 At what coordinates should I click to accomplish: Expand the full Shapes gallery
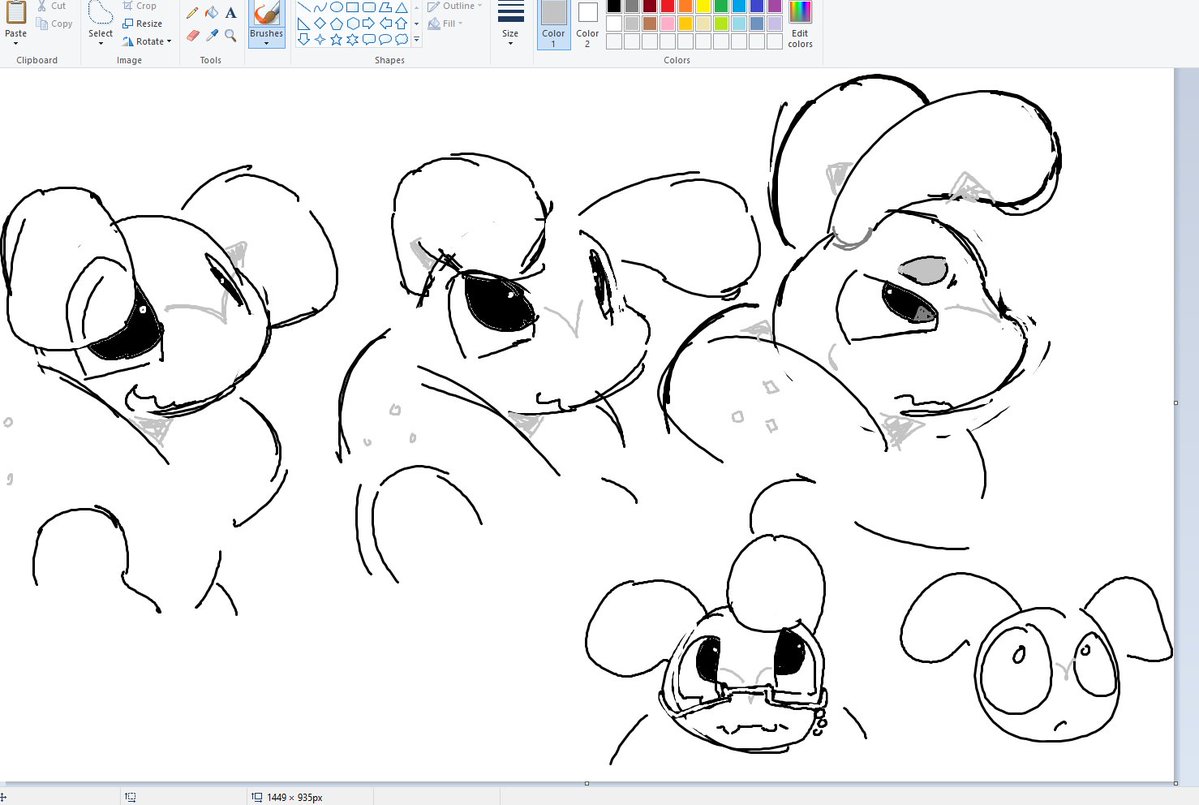(417, 39)
